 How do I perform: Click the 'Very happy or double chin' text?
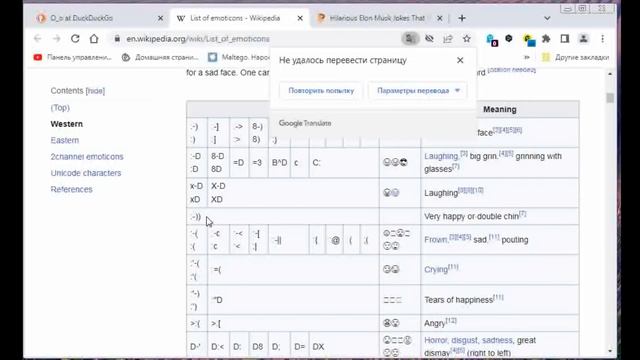[x=471, y=216]
